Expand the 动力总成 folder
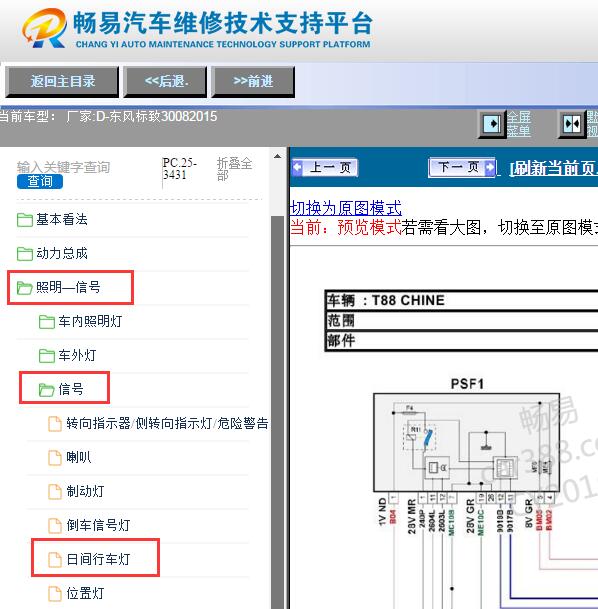The height and width of the screenshot is (609, 598). pos(62,253)
